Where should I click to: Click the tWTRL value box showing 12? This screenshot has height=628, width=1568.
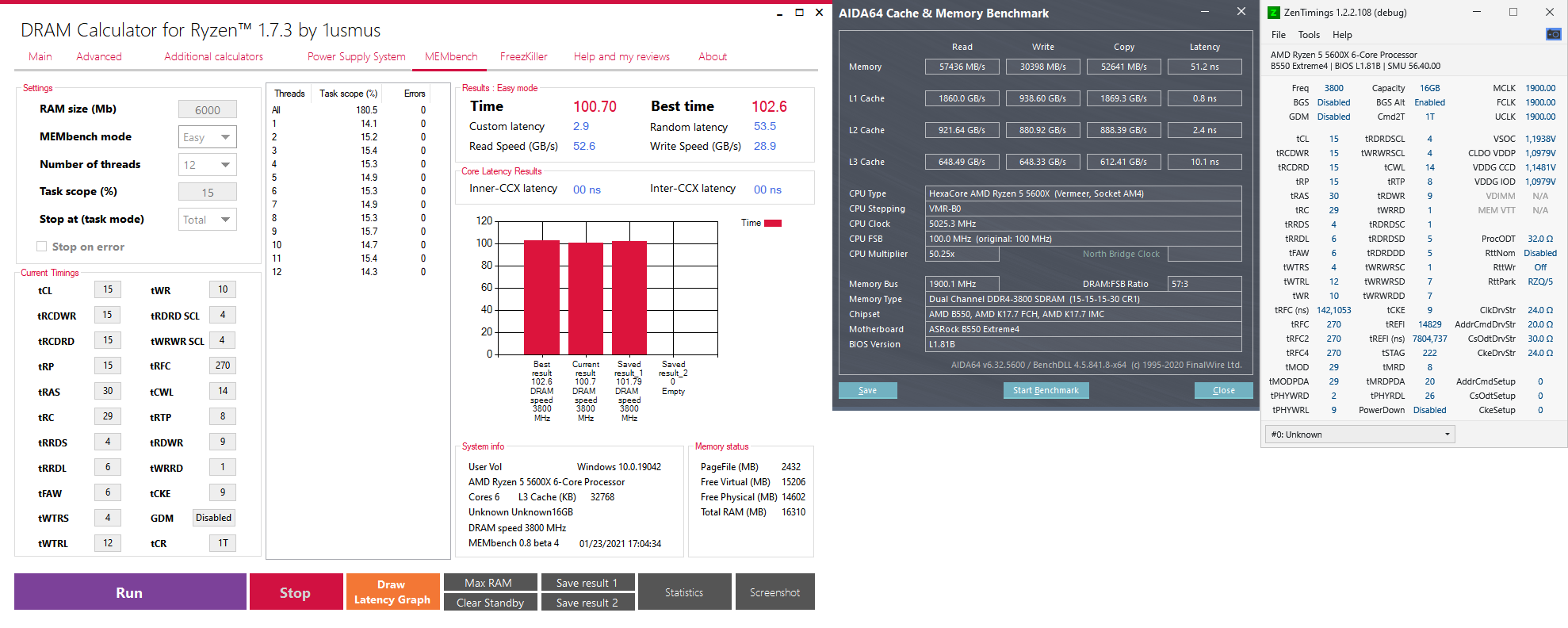click(108, 543)
